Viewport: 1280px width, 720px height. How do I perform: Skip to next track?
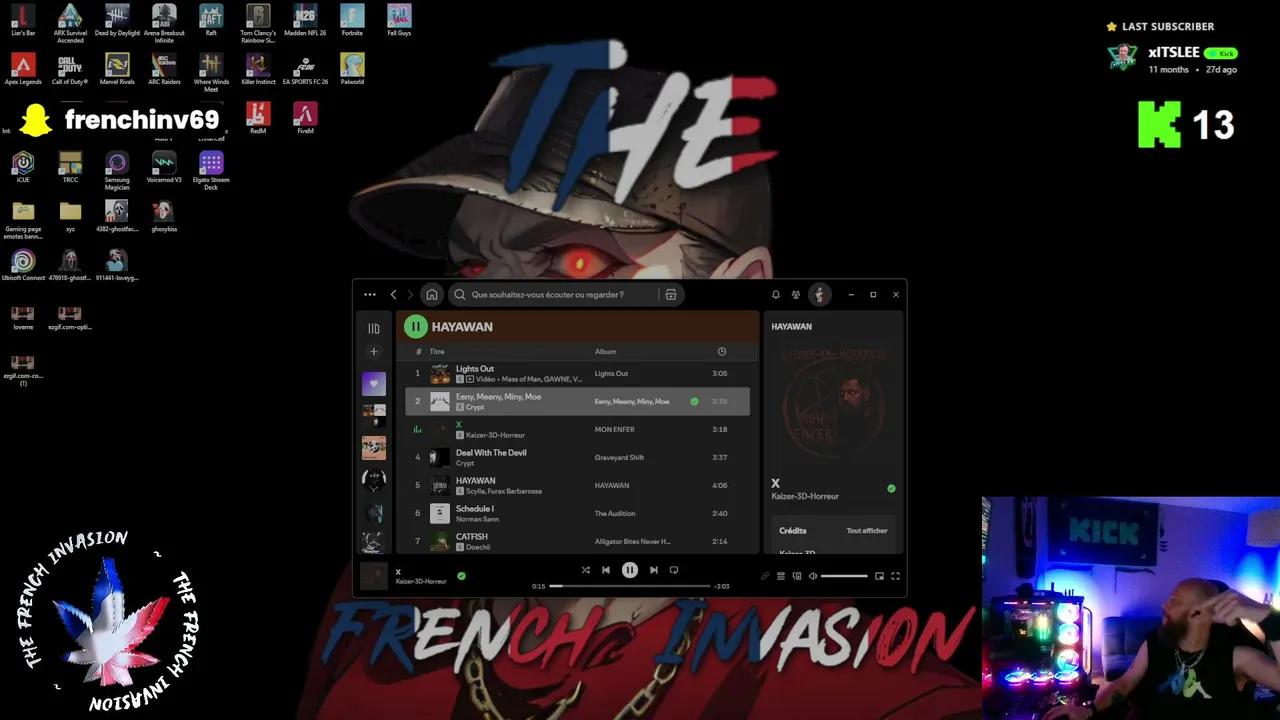click(654, 570)
